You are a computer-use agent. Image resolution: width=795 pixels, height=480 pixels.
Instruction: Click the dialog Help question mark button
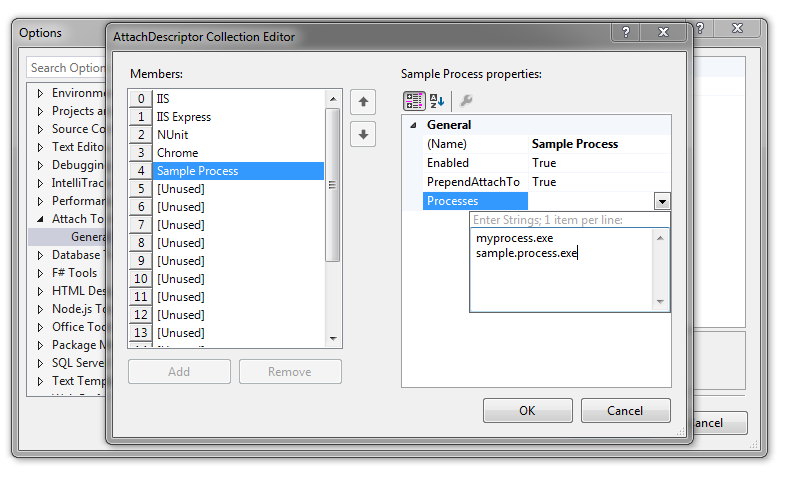click(x=626, y=34)
